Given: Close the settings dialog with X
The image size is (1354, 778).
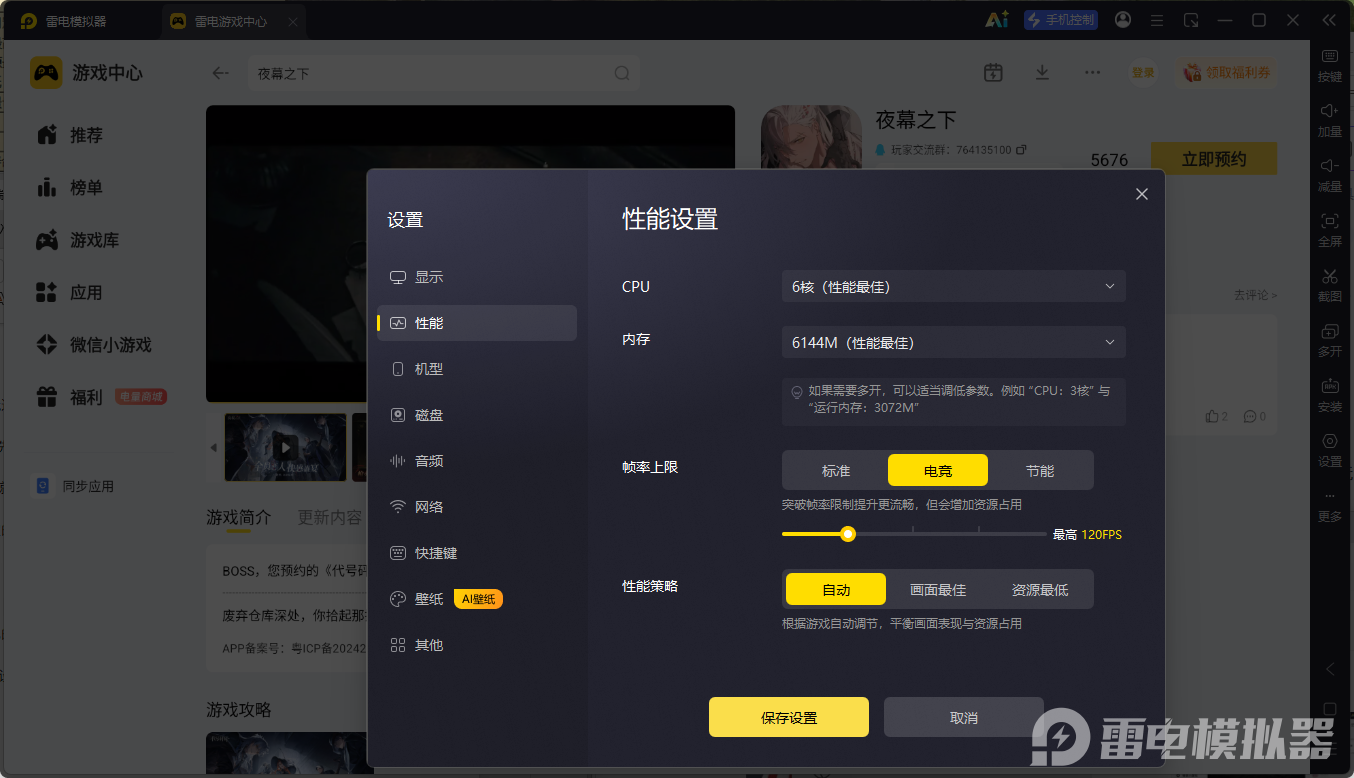Looking at the screenshot, I should pos(1142,194).
